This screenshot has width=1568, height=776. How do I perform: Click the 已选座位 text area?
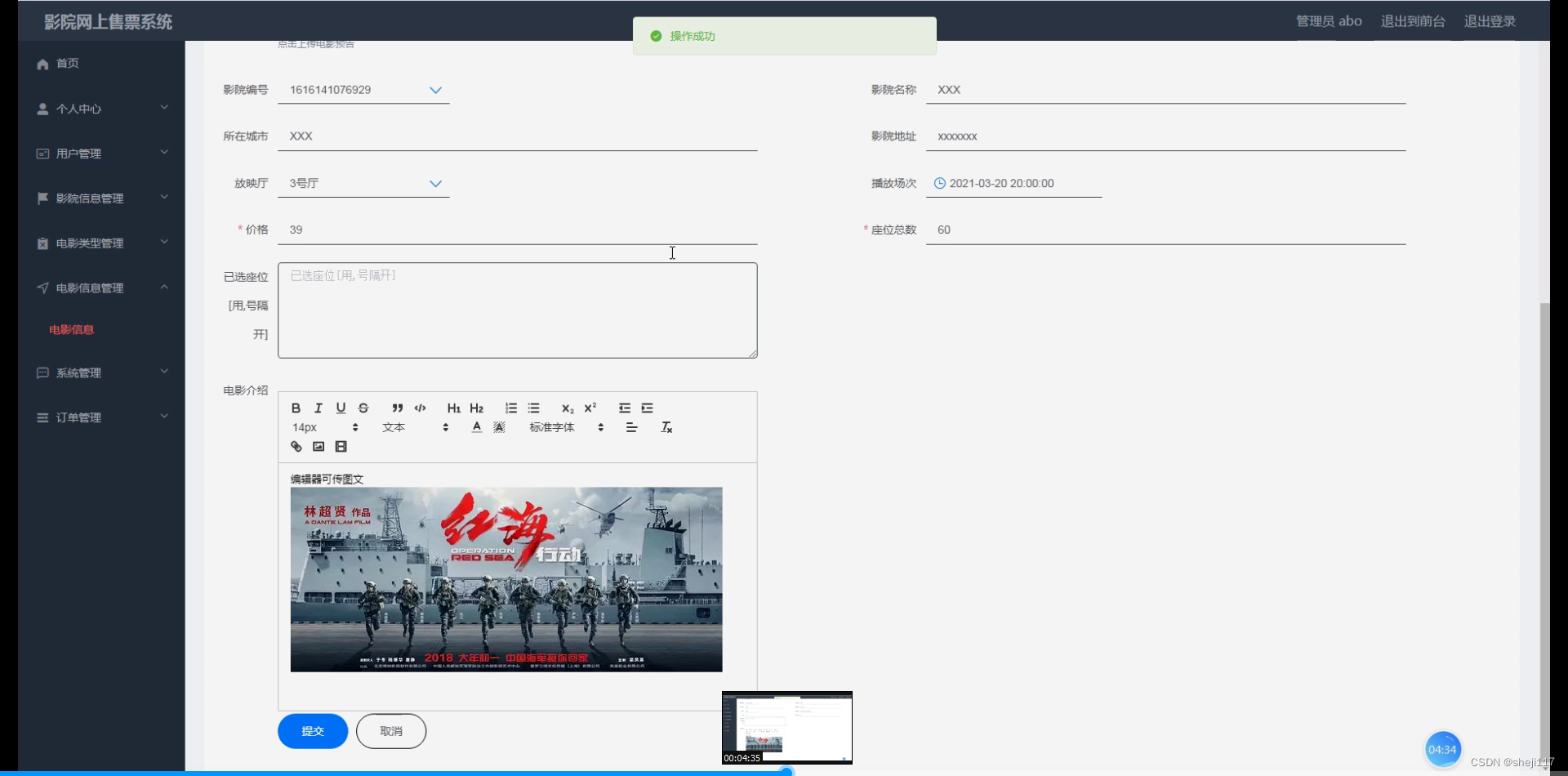pos(517,310)
